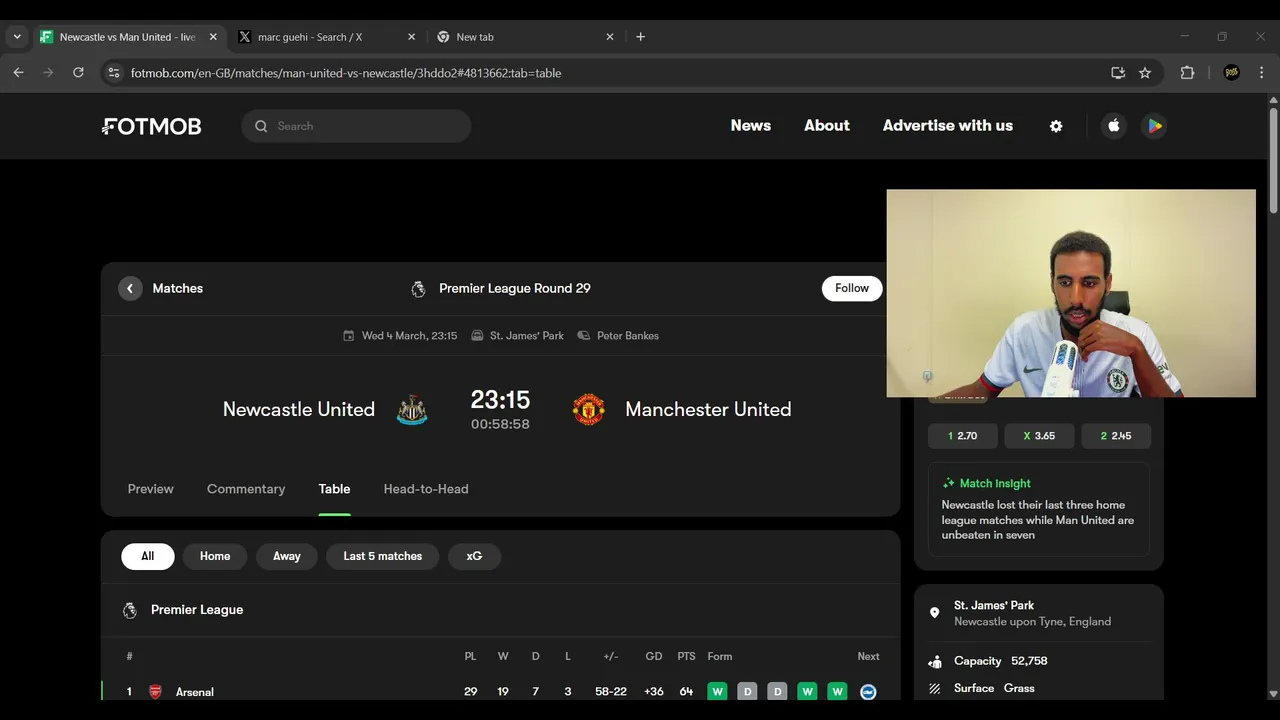1280x720 pixels.
Task: Click Premier League Round 29 link
Action: point(515,288)
